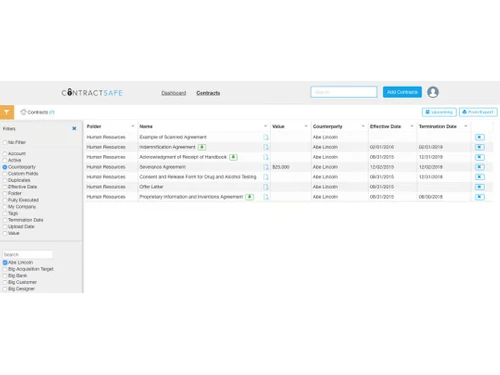This screenshot has height=375, width=500.
Task: Select the Folder filter radio button
Action: pyautogui.click(x=5, y=193)
